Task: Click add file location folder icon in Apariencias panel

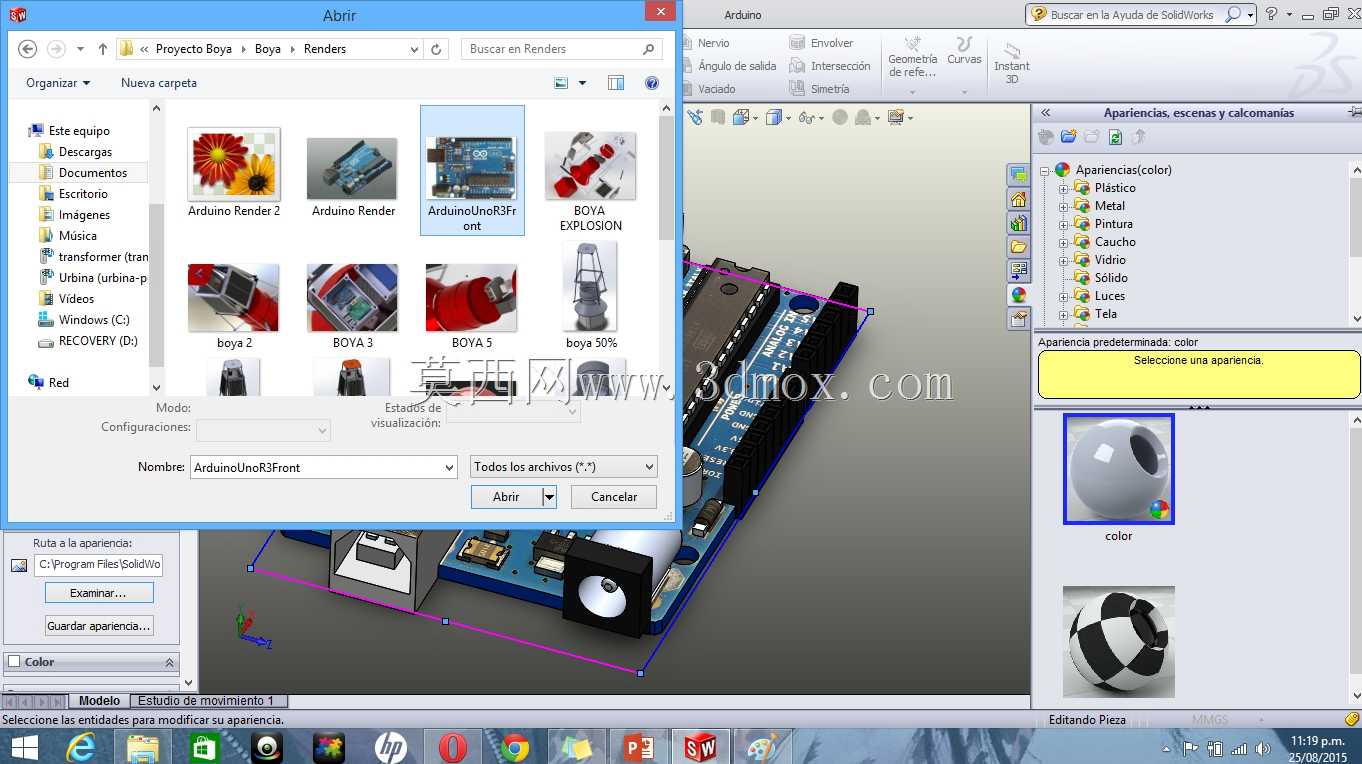Action: (1069, 137)
